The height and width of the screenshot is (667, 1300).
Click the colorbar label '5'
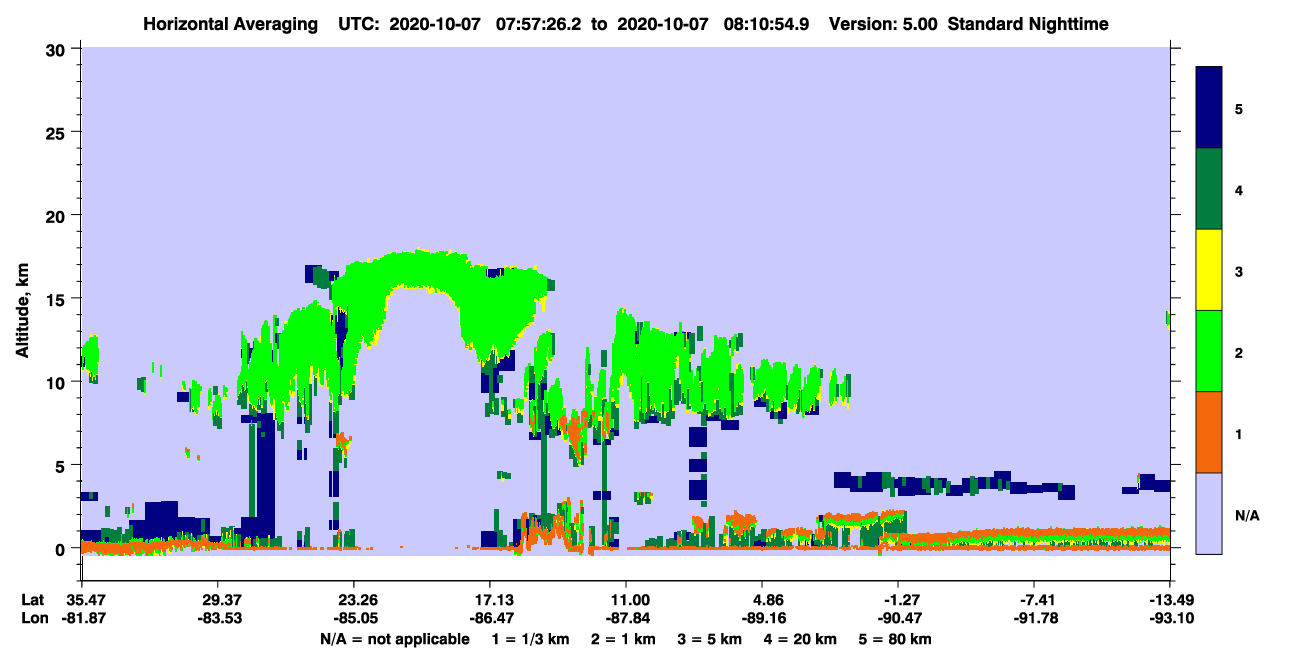coord(1239,108)
